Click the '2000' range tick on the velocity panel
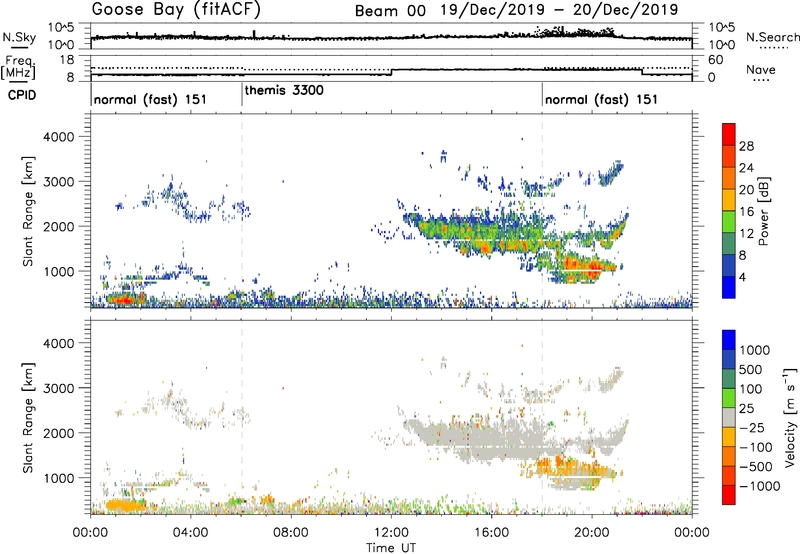The height and width of the screenshot is (554, 800). point(57,433)
